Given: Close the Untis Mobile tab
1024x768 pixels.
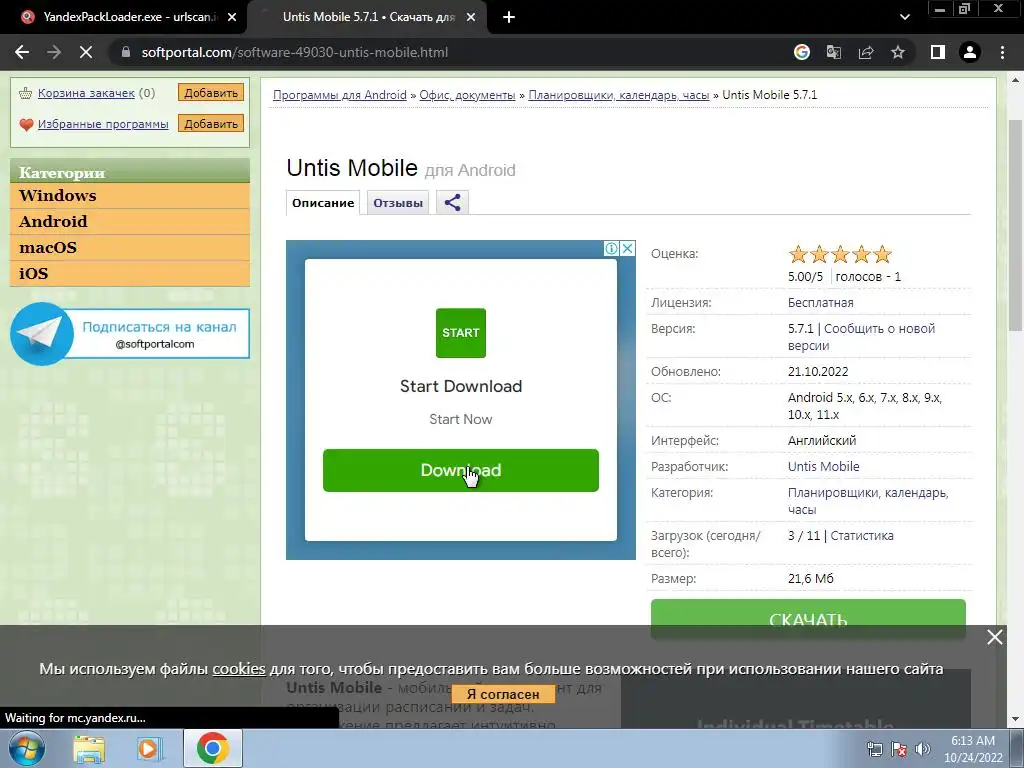Looking at the screenshot, I should [x=471, y=18].
